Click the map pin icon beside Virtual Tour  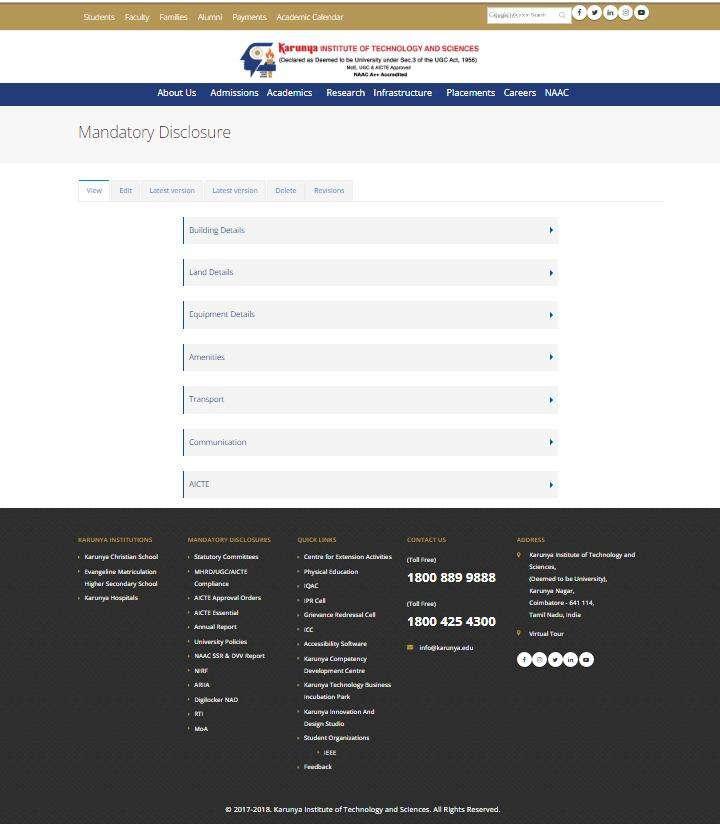tap(519, 633)
